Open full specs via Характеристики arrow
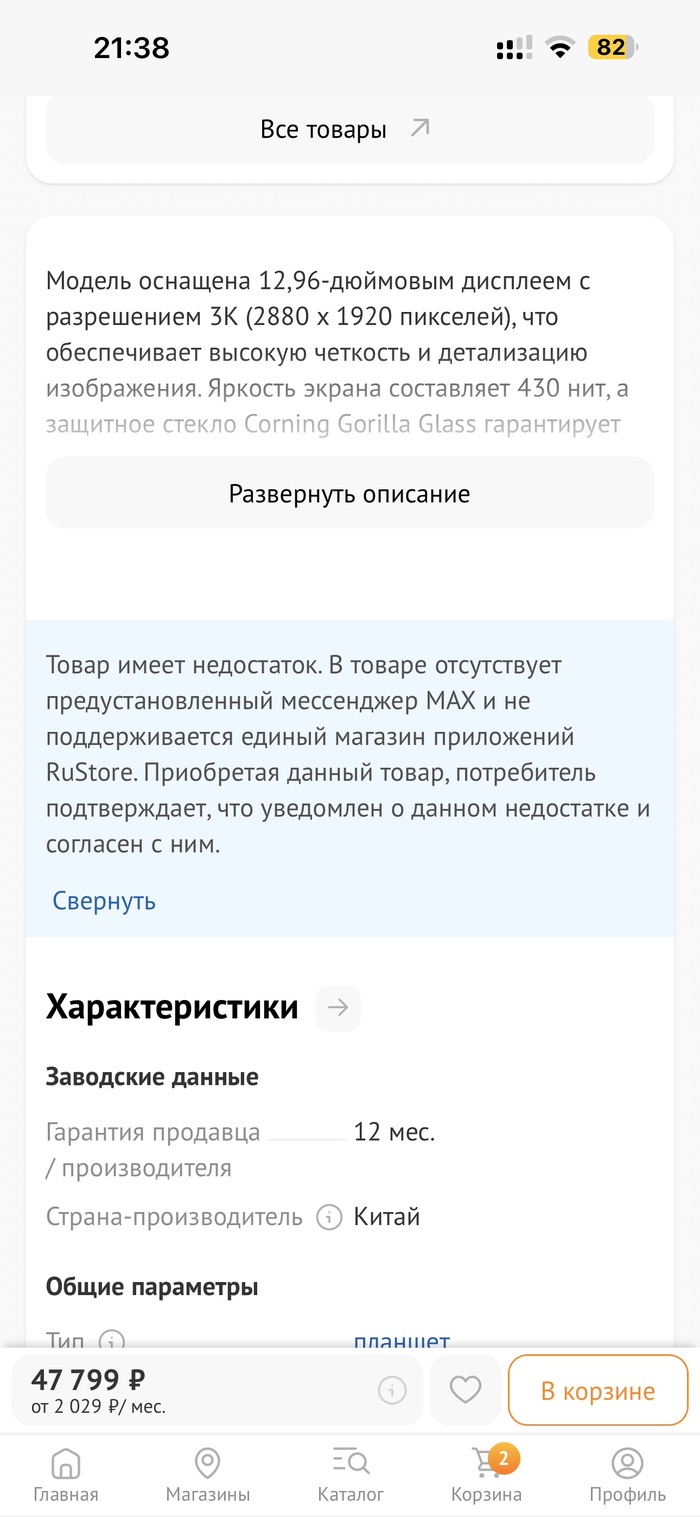 click(338, 1007)
